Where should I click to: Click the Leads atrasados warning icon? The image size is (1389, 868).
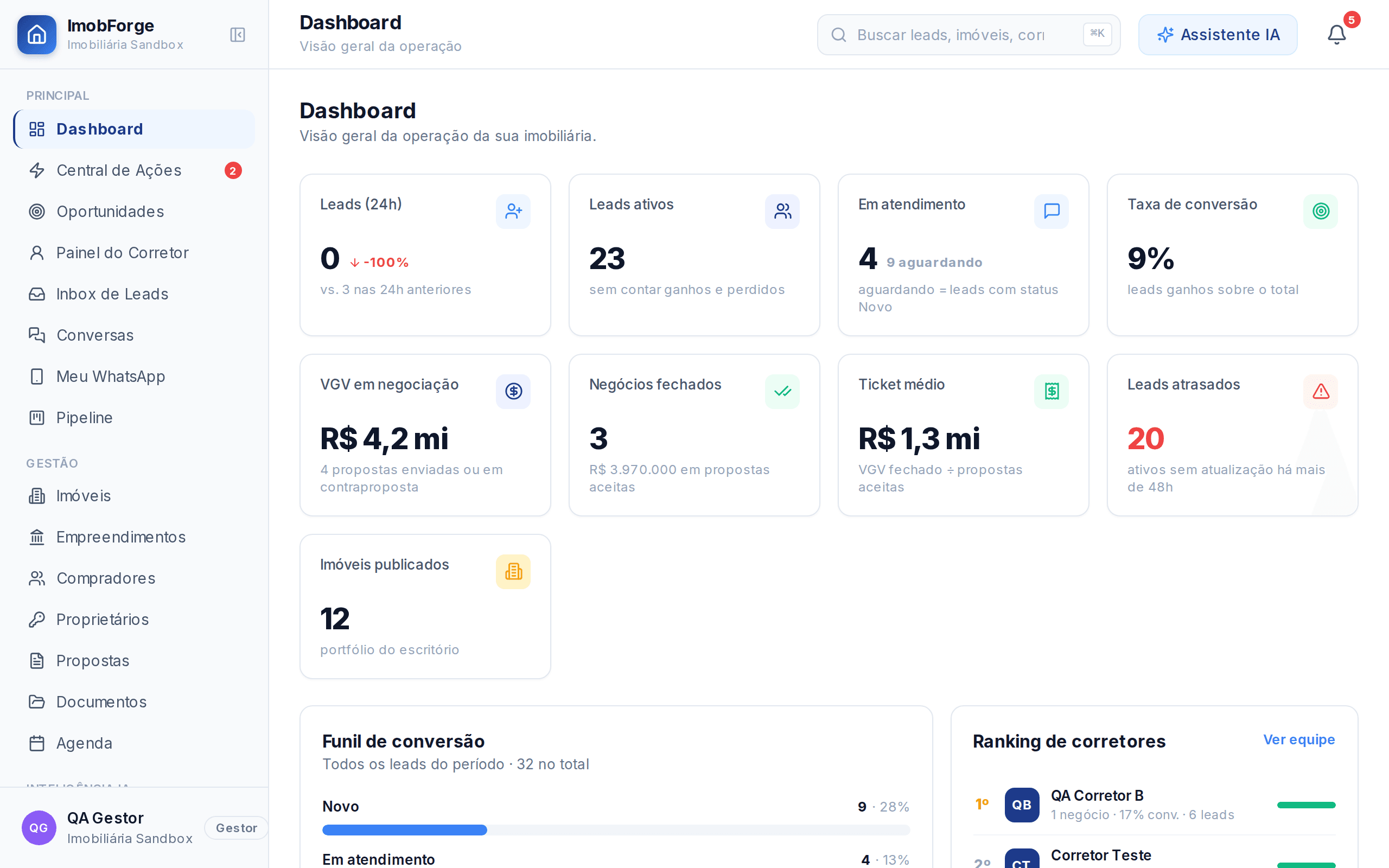[1321, 392]
